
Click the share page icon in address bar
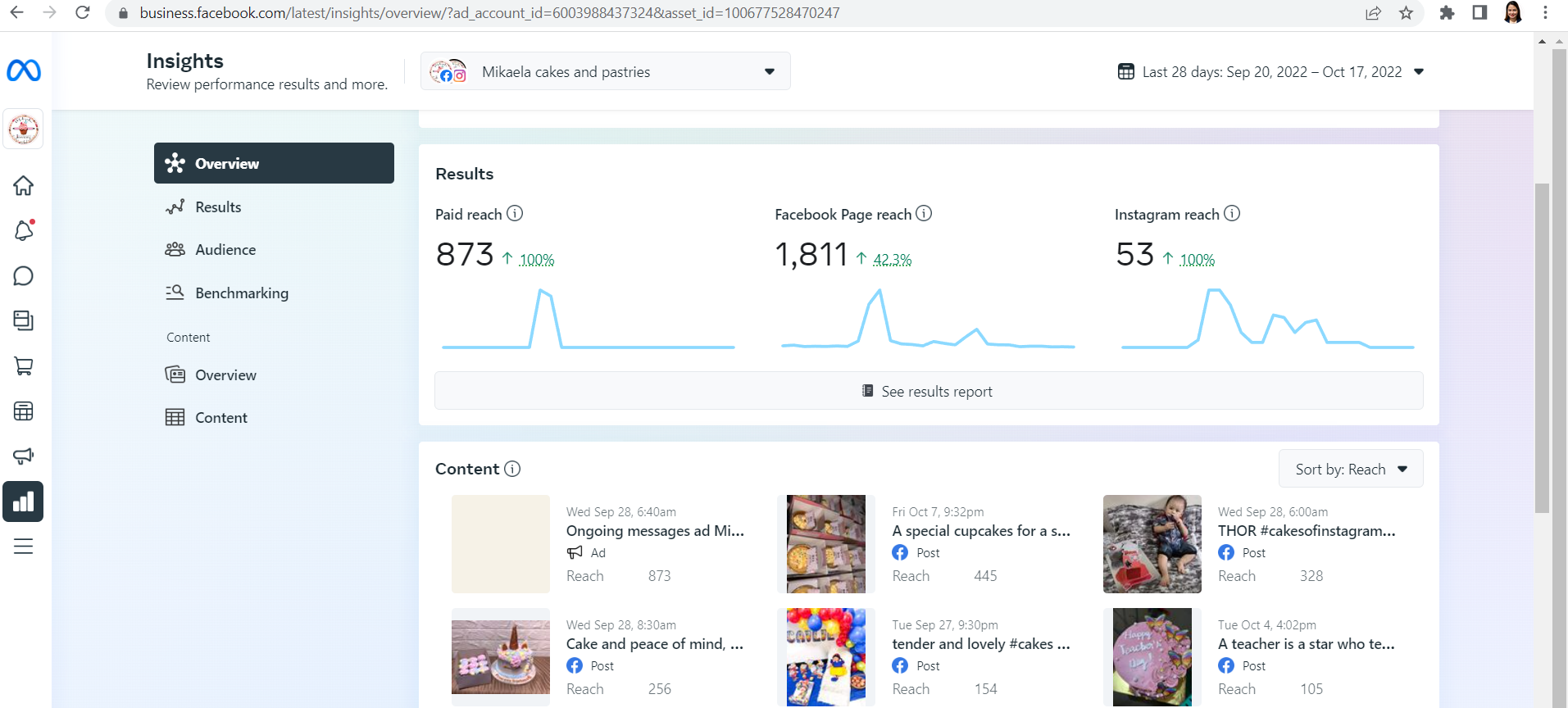pos(1373,12)
